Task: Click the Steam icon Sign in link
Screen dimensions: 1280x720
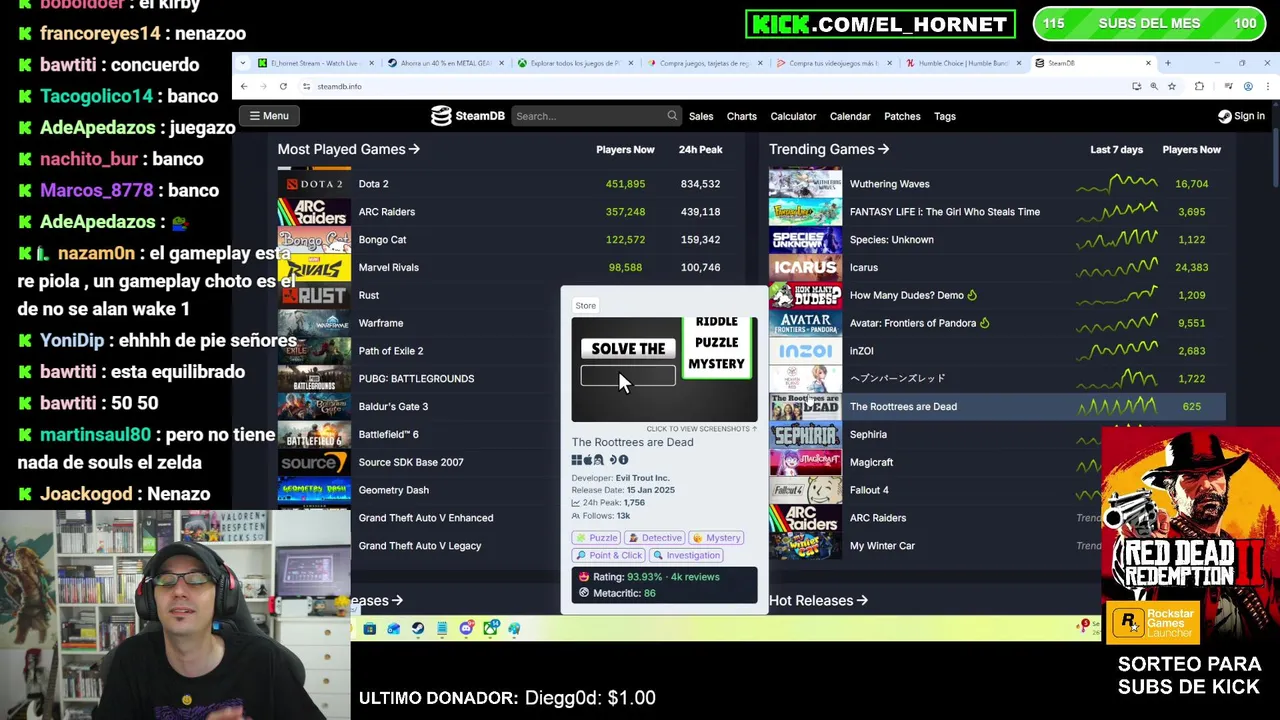Action: 1241,116
